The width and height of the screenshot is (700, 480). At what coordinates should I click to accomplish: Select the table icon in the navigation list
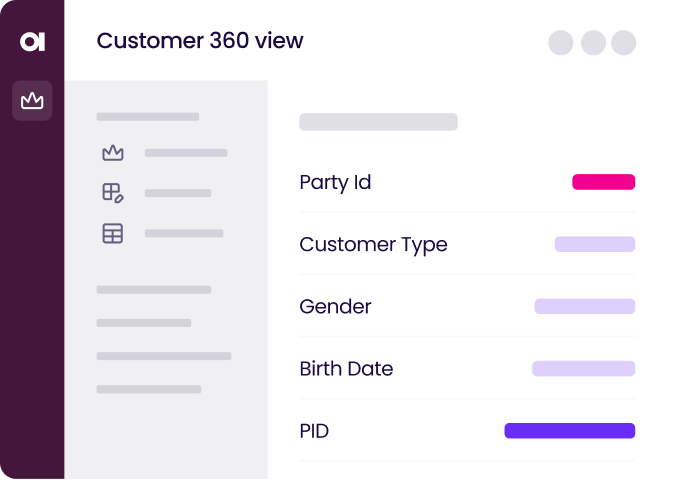pos(113,234)
